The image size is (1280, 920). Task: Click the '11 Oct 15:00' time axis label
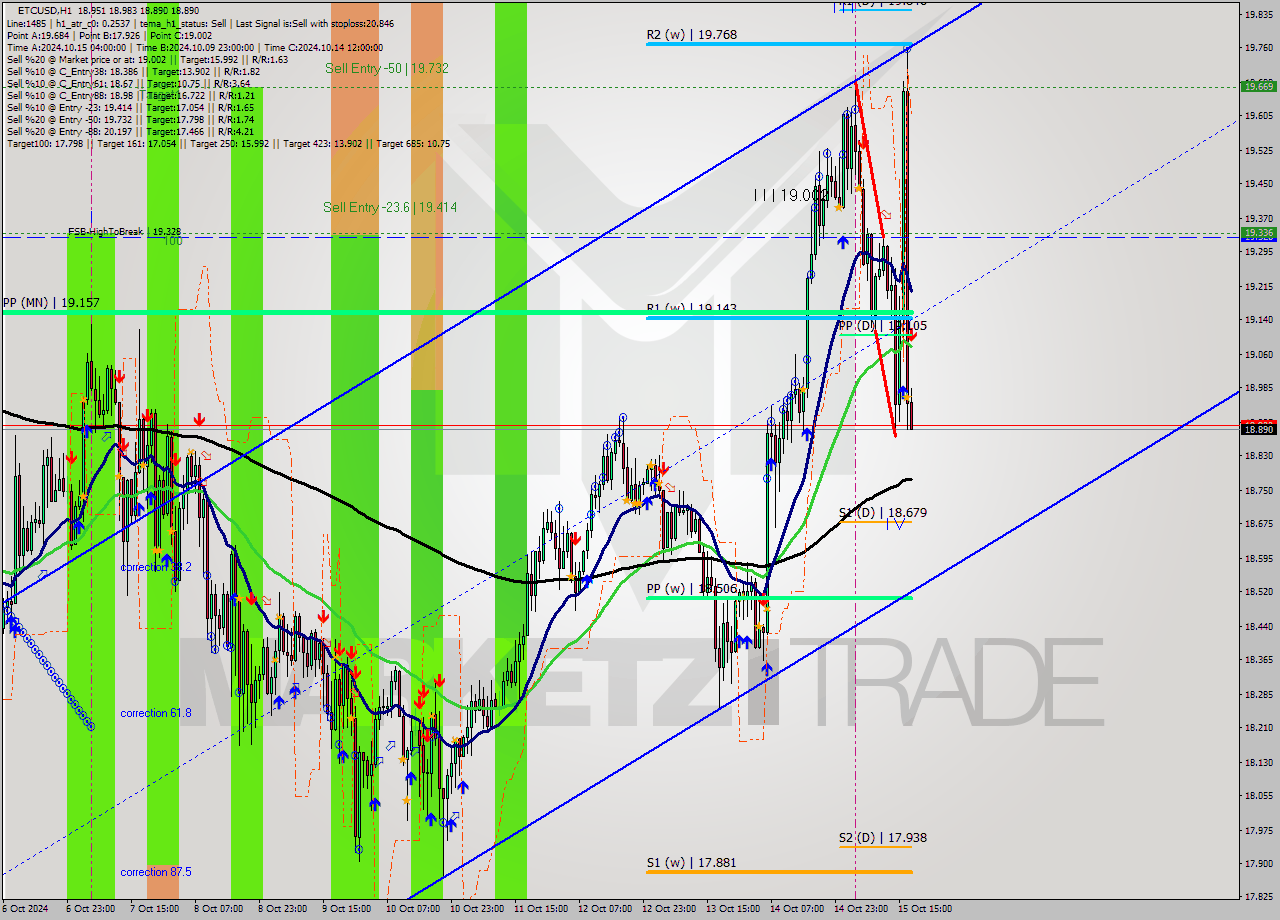coord(540,909)
